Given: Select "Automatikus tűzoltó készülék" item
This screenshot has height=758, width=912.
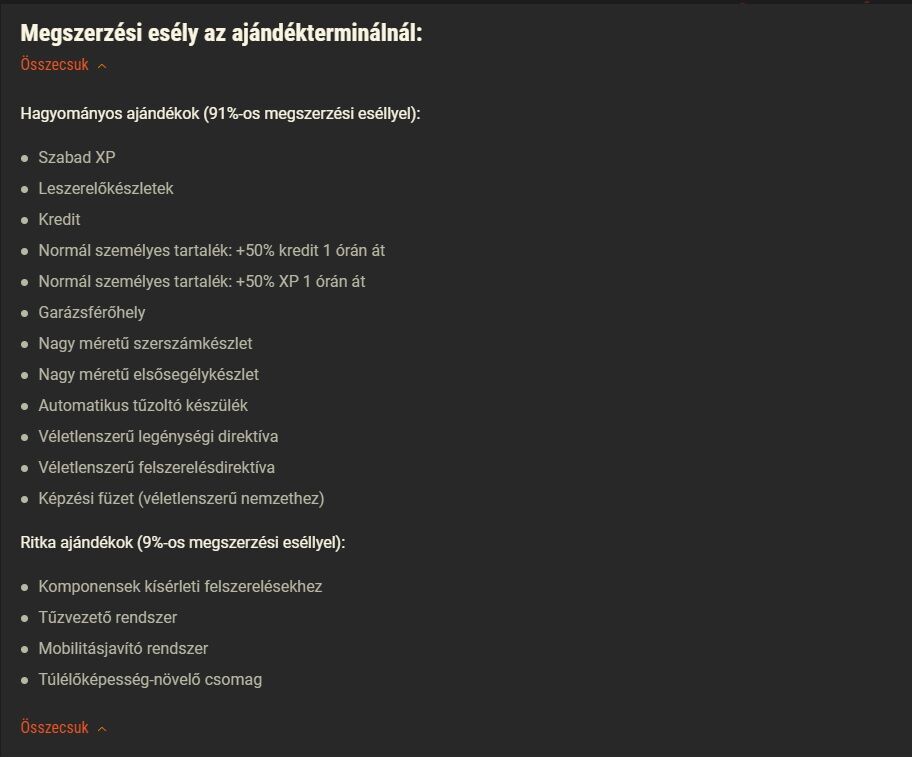Looking at the screenshot, I should point(143,405).
